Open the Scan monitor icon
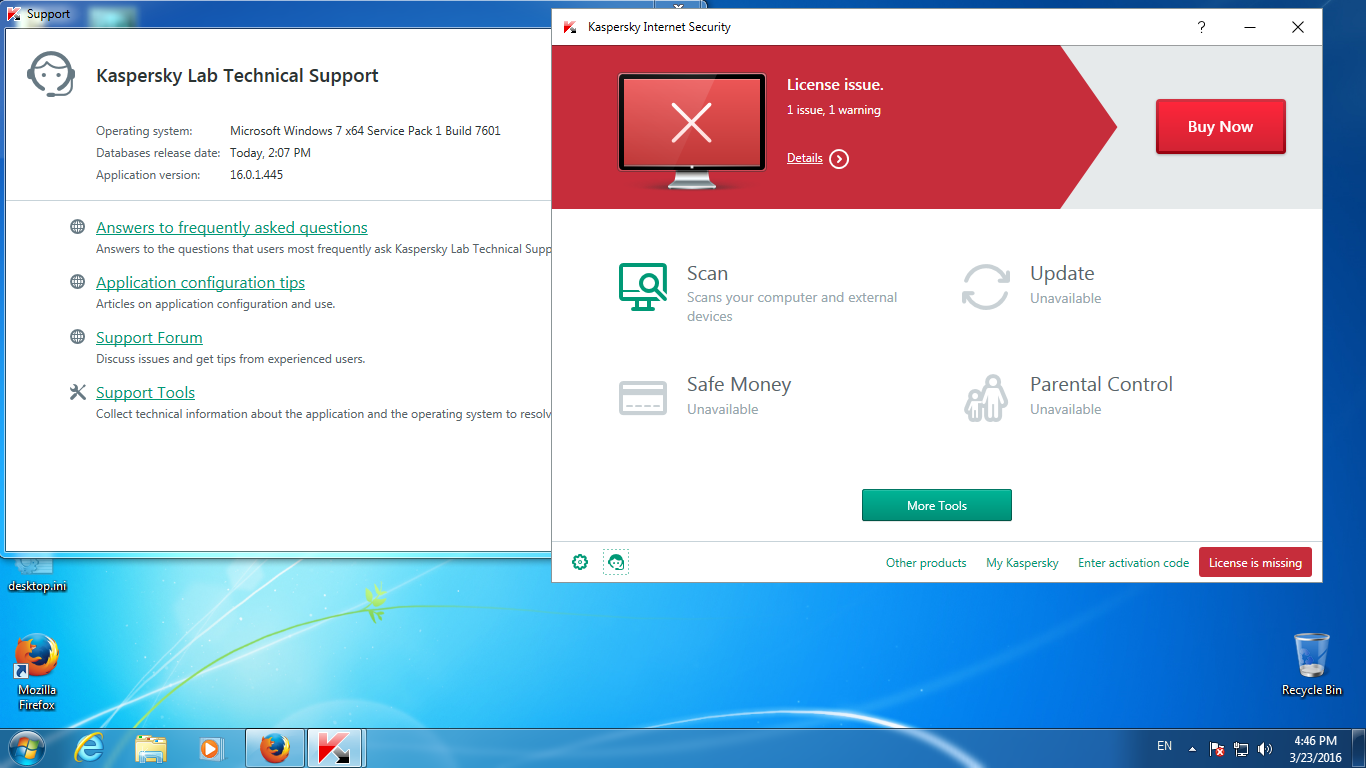 [x=643, y=287]
